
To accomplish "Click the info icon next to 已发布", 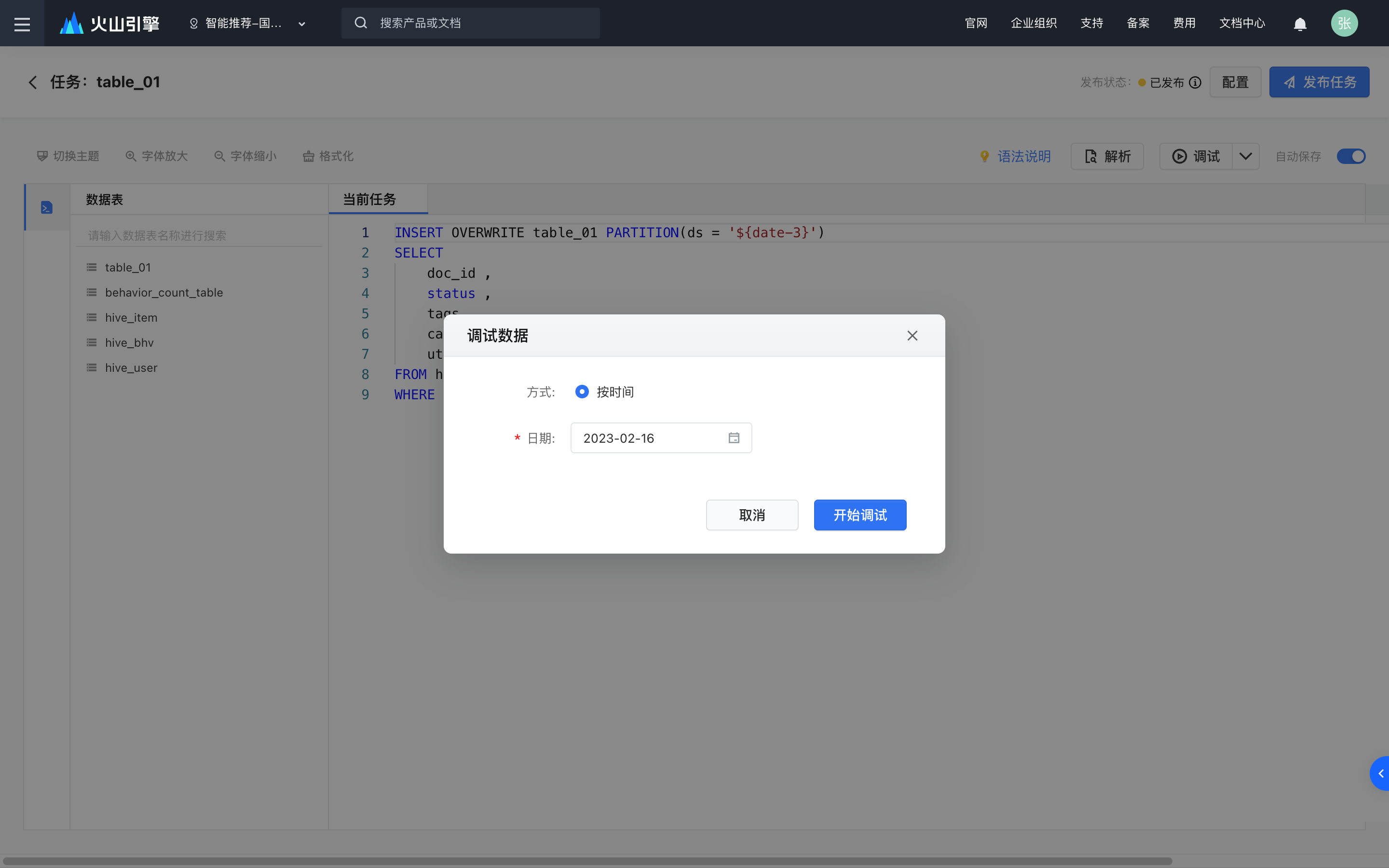I will pos(1195,82).
